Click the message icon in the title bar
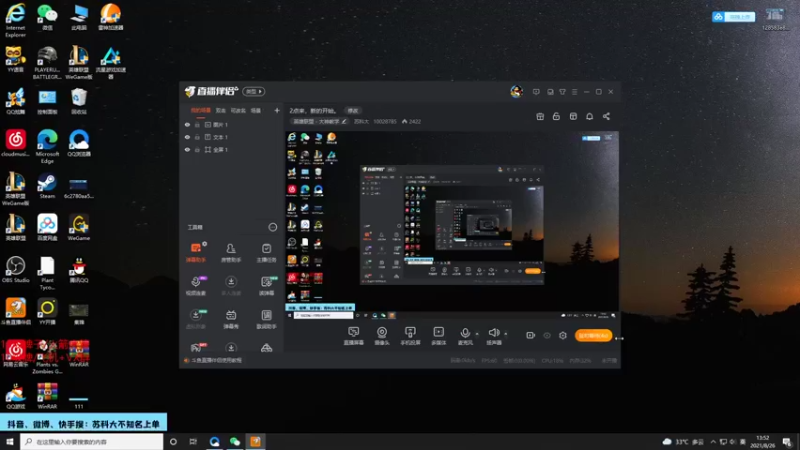The height and width of the screenshot is (450, 800). point(536,92)
